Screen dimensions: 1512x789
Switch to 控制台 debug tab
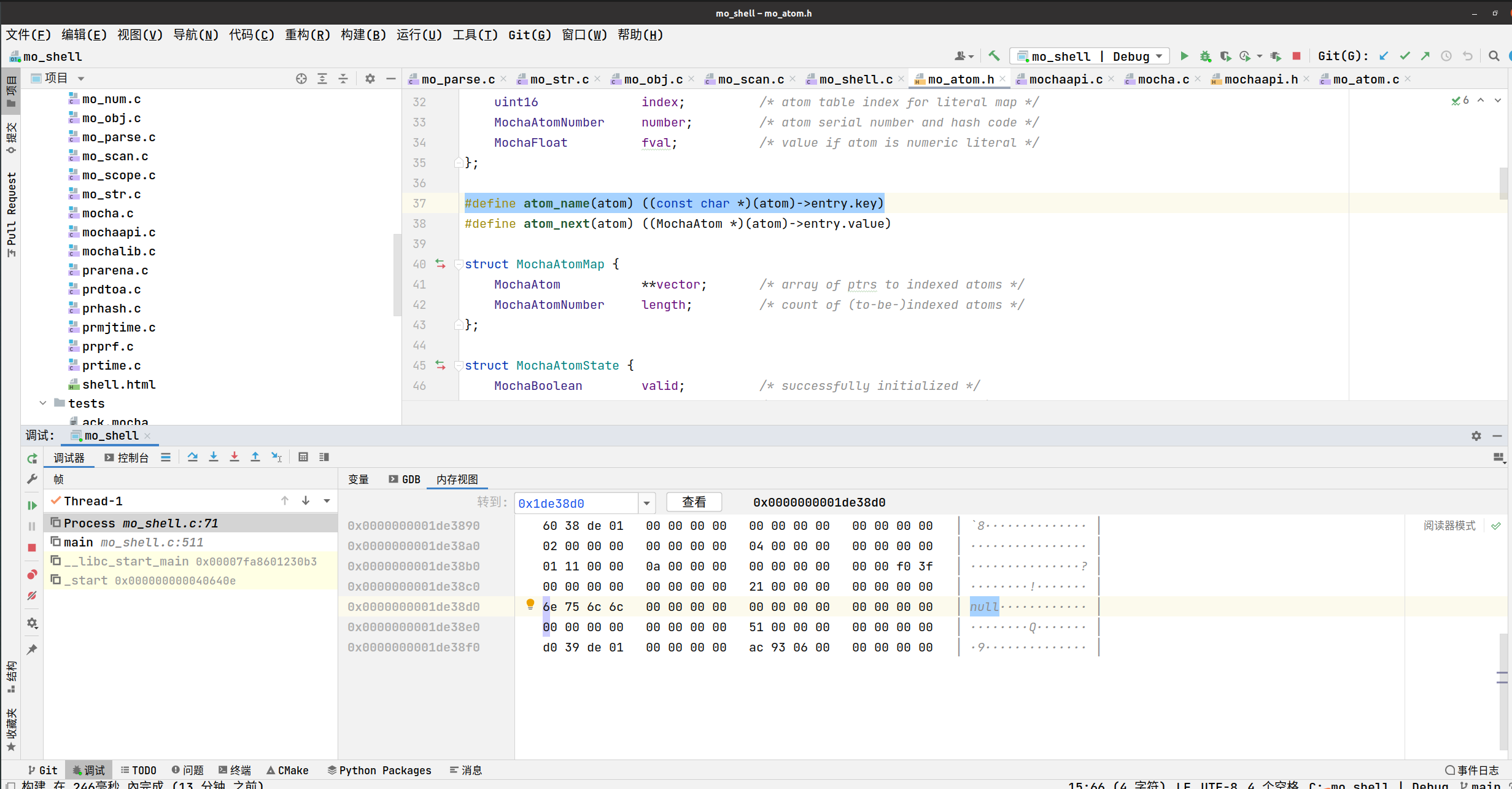[x=127, y=457]
